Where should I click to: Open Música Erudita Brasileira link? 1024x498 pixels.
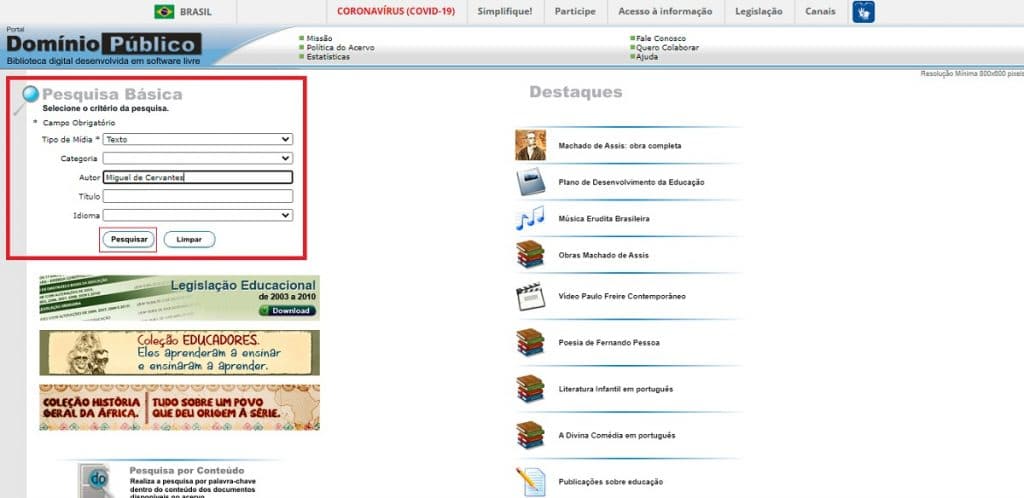(x=604, y=219)
